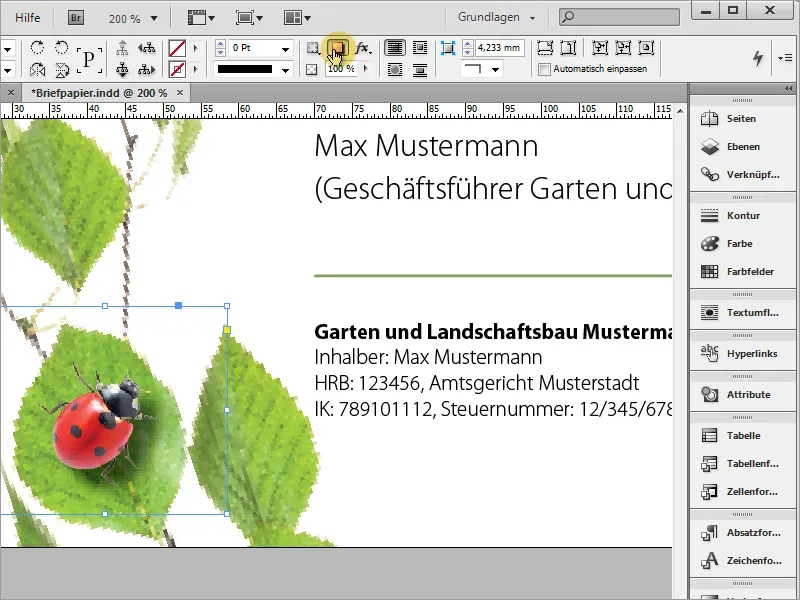Screen dimensions: 800x600
Task: Increase the 4,233 mm corner size
Action: click(467, 44)
